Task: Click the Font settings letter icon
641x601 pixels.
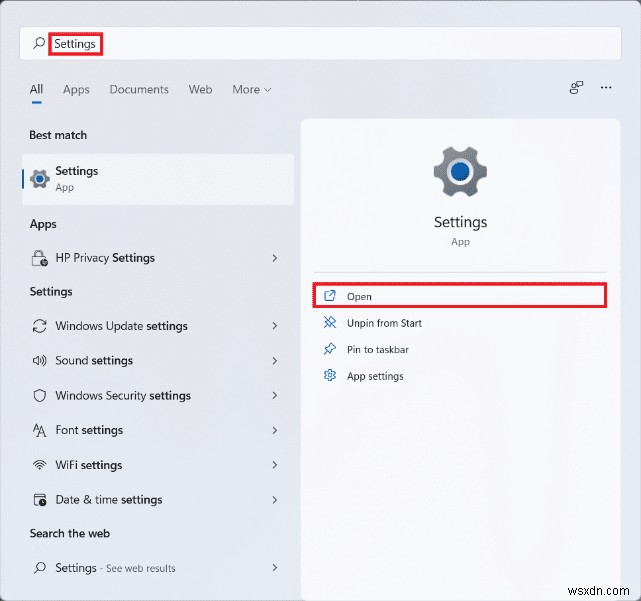Action: [40, 430]
